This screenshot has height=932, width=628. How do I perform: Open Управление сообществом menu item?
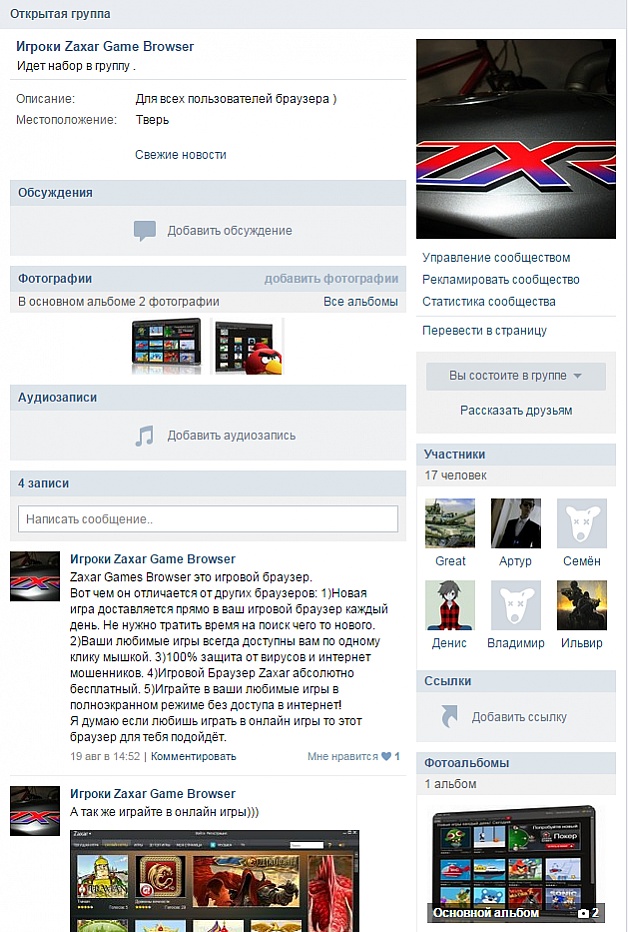(x=496, y=257)
